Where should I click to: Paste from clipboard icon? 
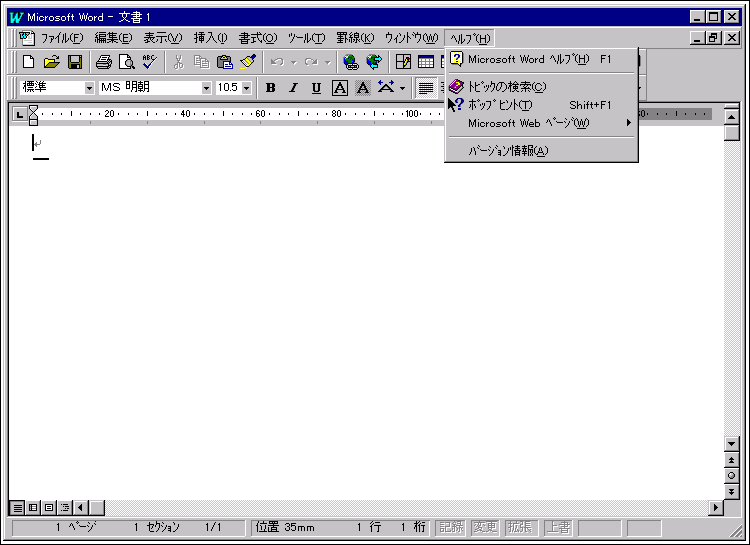pos(224,62)
